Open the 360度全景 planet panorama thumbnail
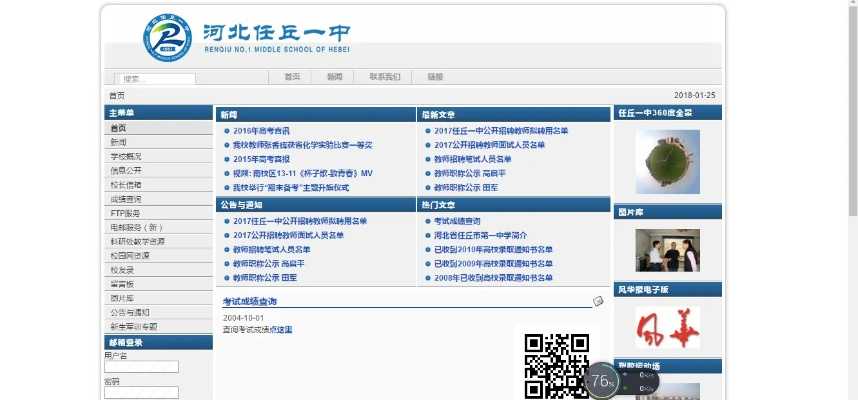Image resolution: width=858 pixels, height=400 pixels. click(x=668, y=161)
